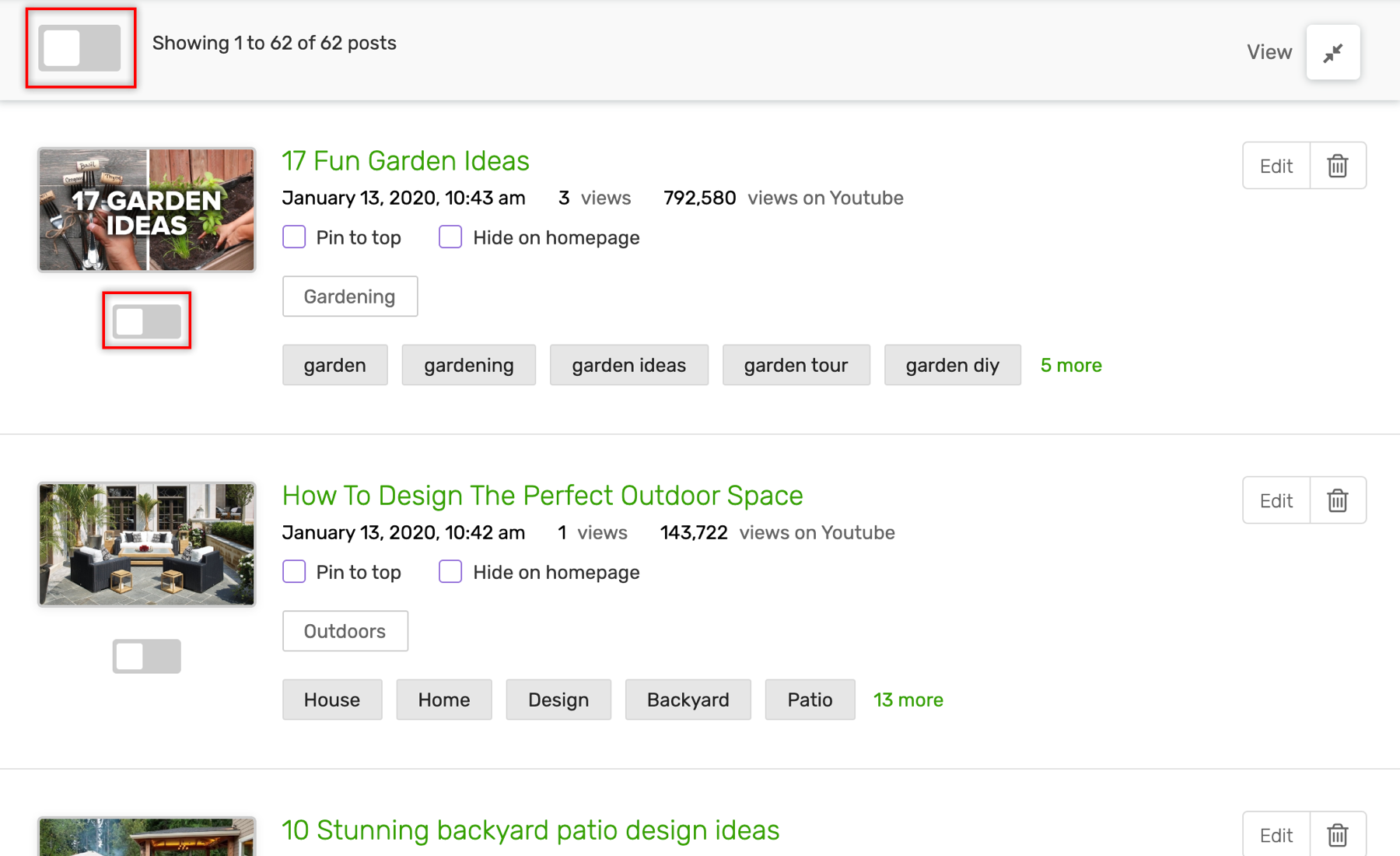
Task: Delete the 10 Stunning backyard patio post
Action: tap(1338, 834)
